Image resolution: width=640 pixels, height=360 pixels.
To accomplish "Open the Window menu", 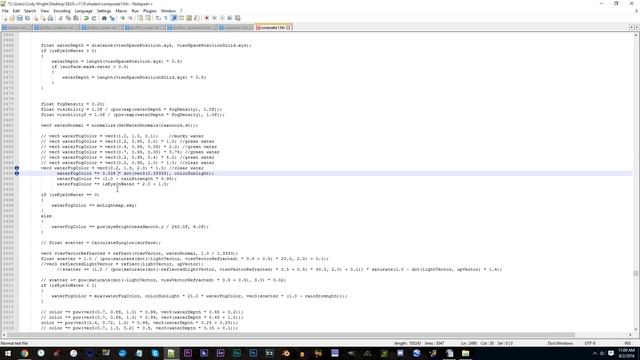I will coord(168,11).
